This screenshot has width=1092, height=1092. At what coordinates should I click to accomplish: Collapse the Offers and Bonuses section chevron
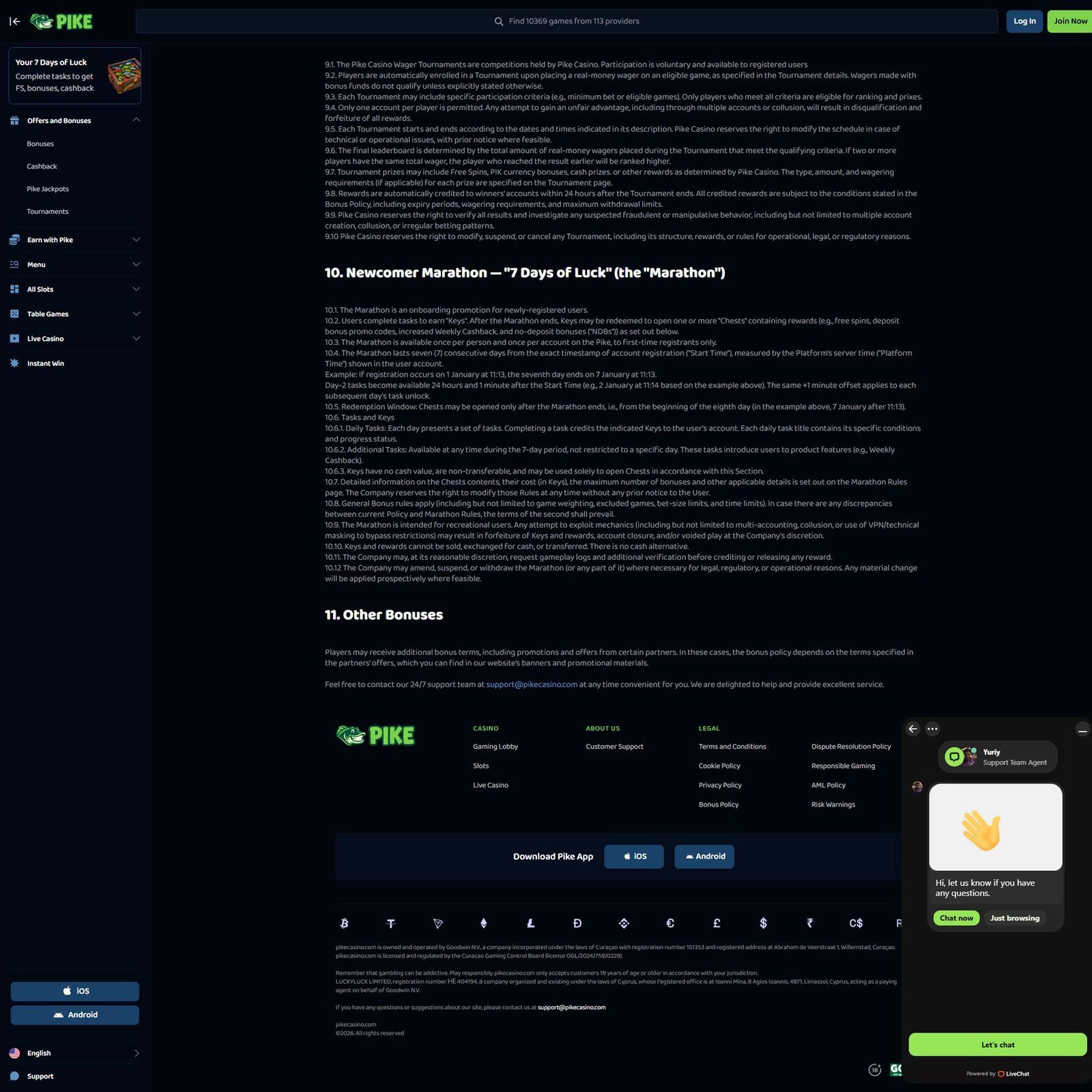136,119
